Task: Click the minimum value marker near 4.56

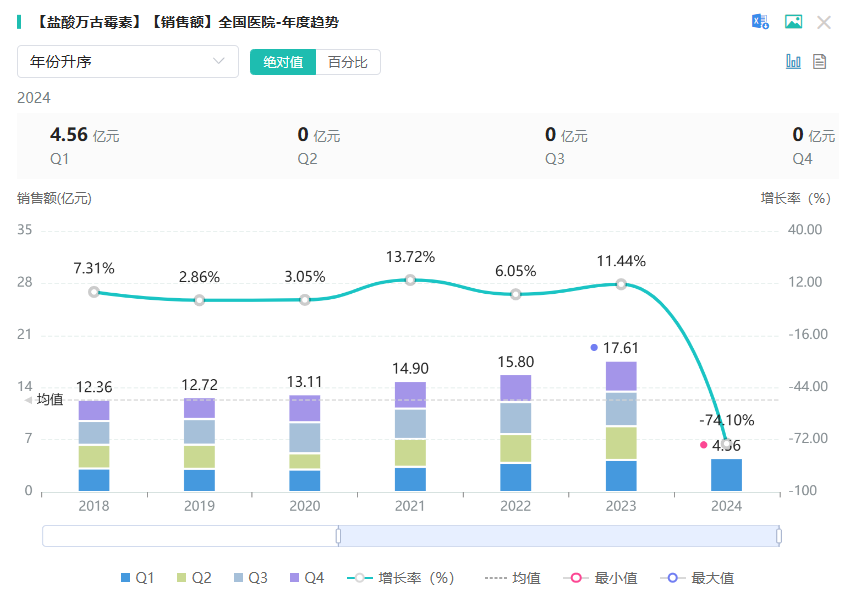Action: [x=704, y=445]
